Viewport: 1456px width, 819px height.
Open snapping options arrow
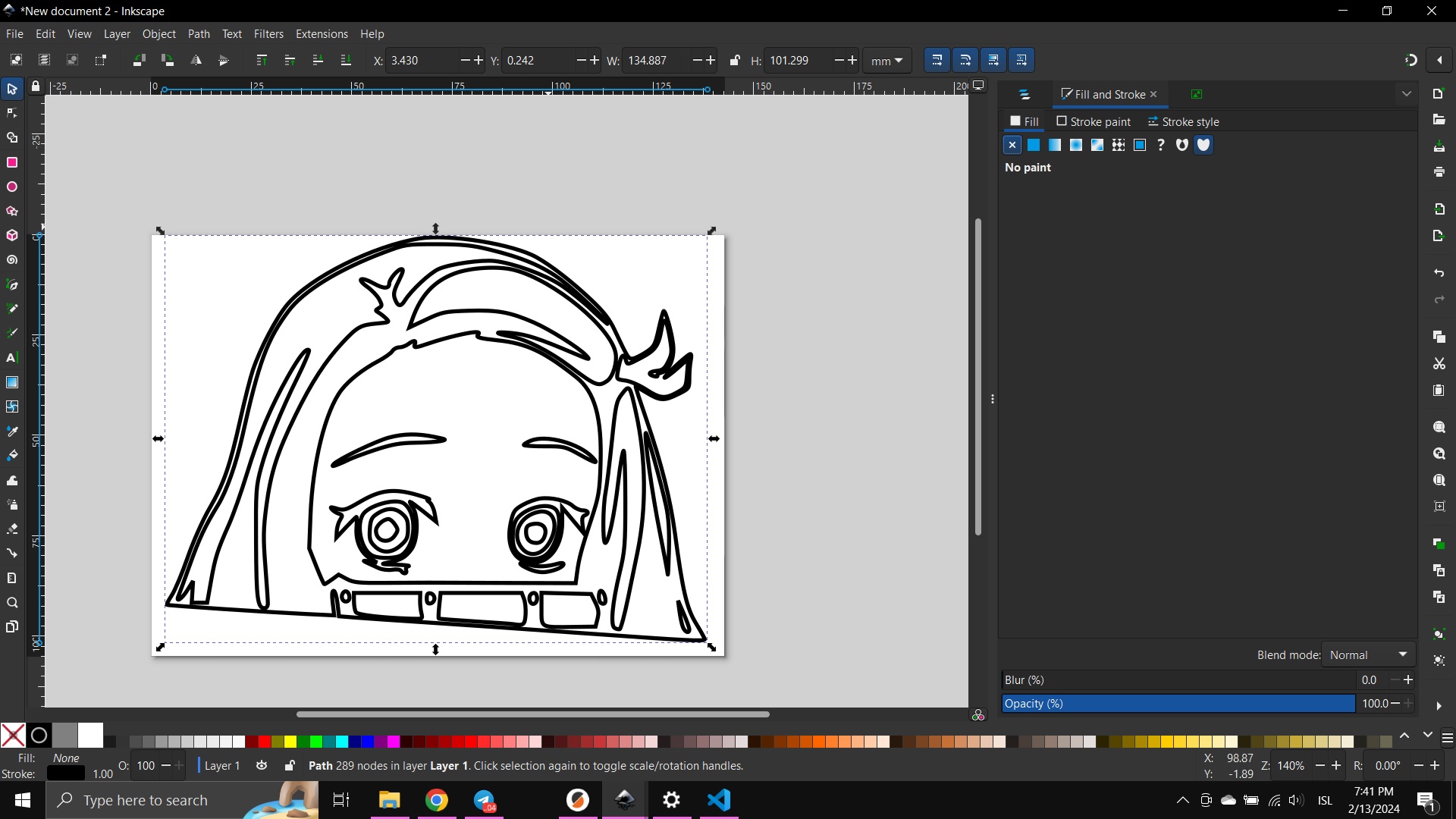(x=1439, y=61)
